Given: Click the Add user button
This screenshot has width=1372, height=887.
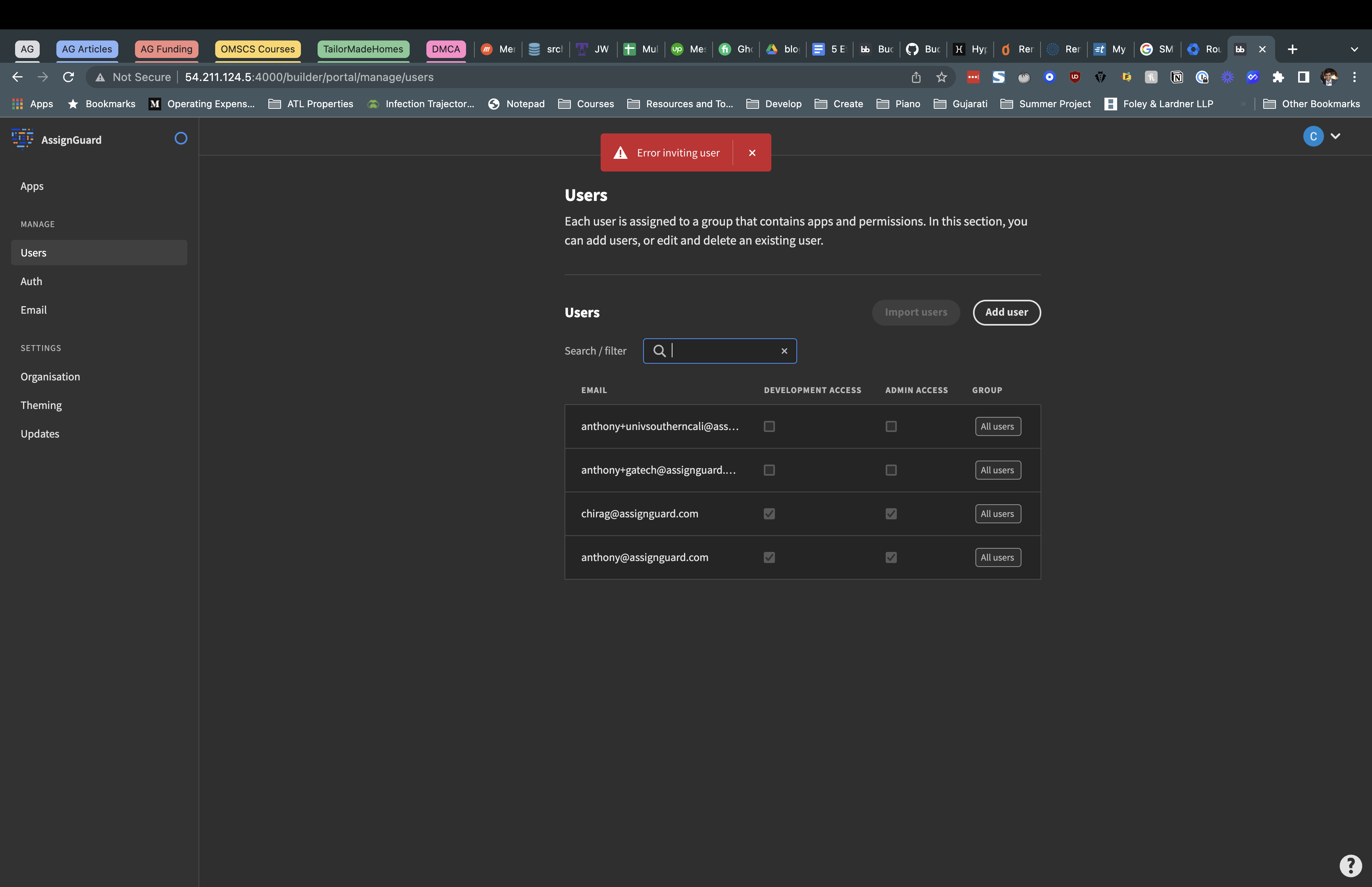Looking at the screenshot, I should 1006,312.
